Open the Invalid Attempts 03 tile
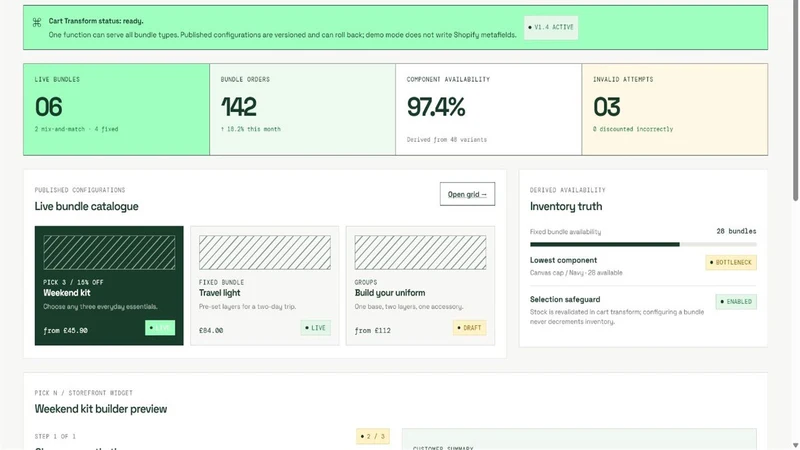 (x=674, y=109)
